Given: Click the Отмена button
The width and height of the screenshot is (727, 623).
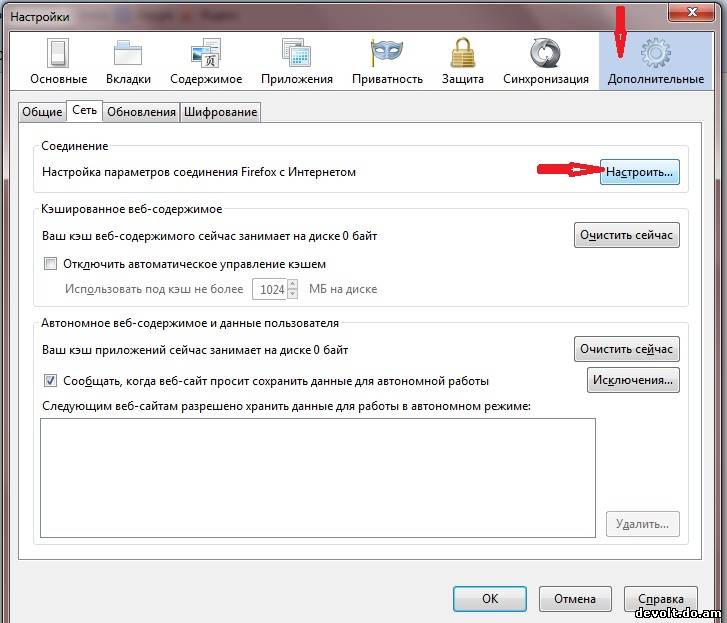Looking at the screenshot, I should click(x=575, y=599).
